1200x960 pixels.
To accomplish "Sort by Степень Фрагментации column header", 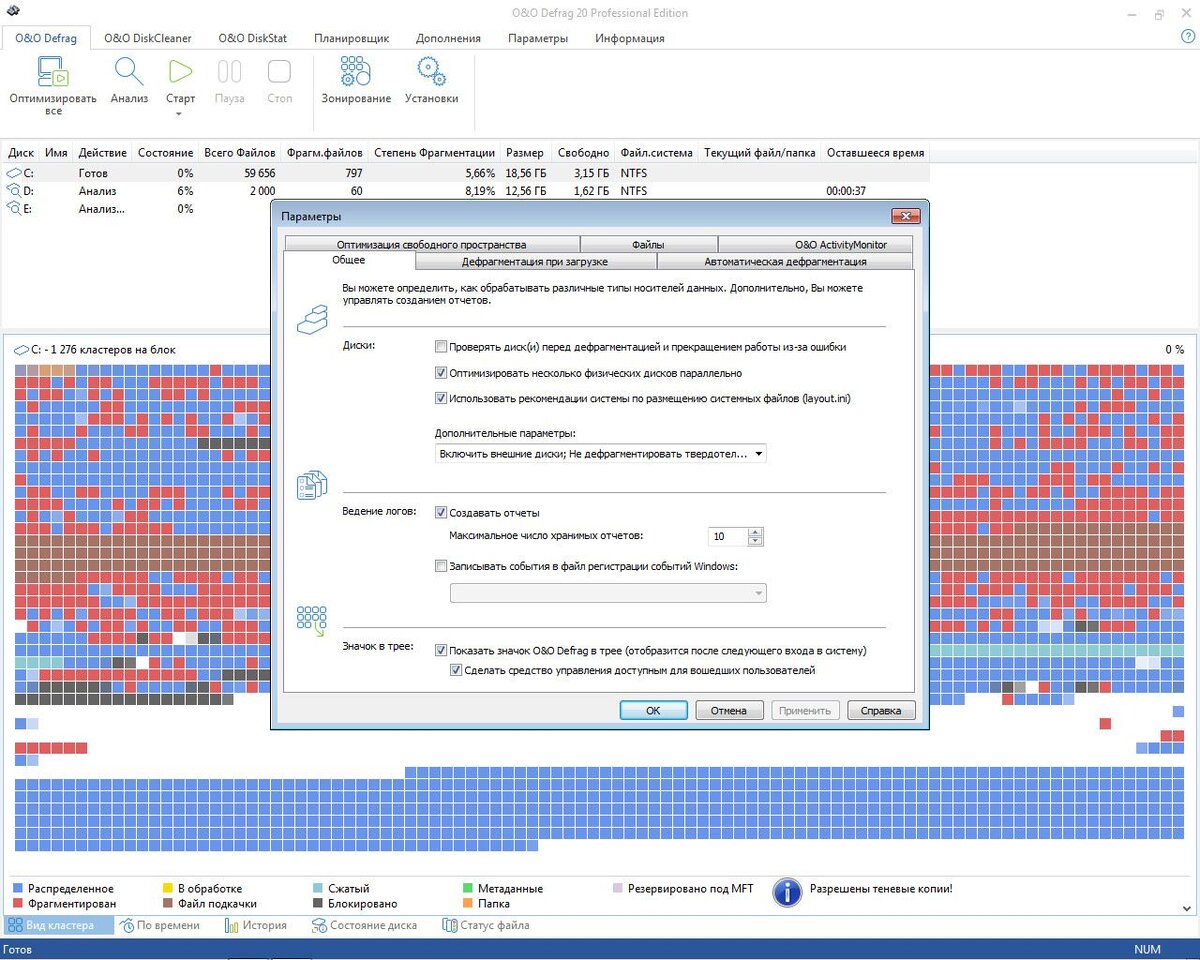I will 434,153.
